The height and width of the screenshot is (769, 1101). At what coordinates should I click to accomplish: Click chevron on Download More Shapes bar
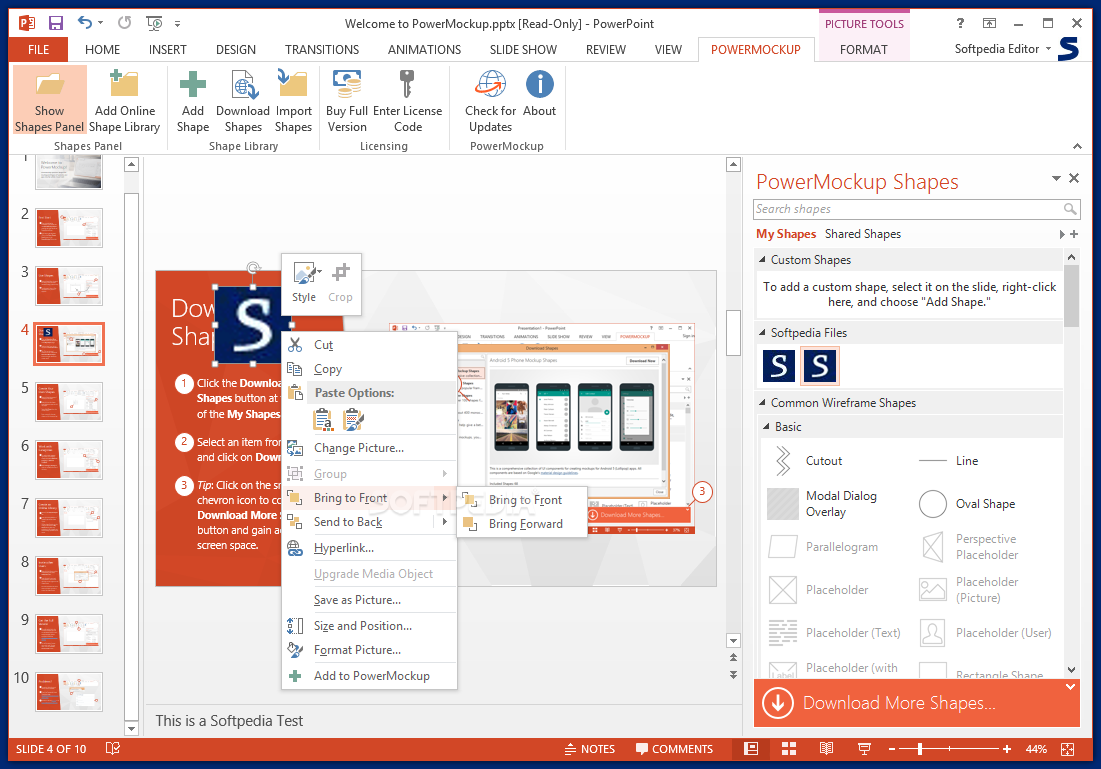click(x=1070, y=687)
